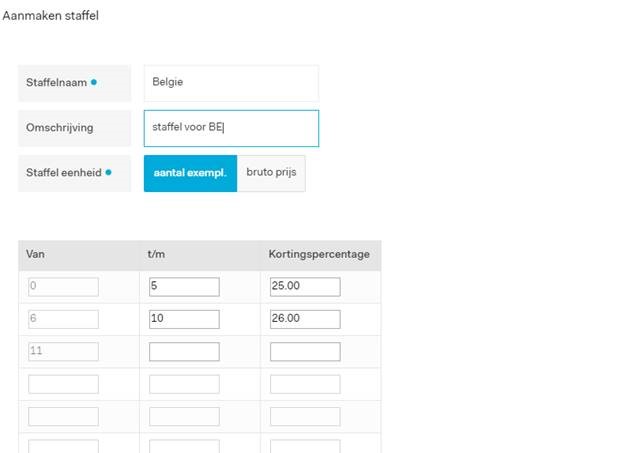Click the empty Van field in fourth row

point(63,384)
